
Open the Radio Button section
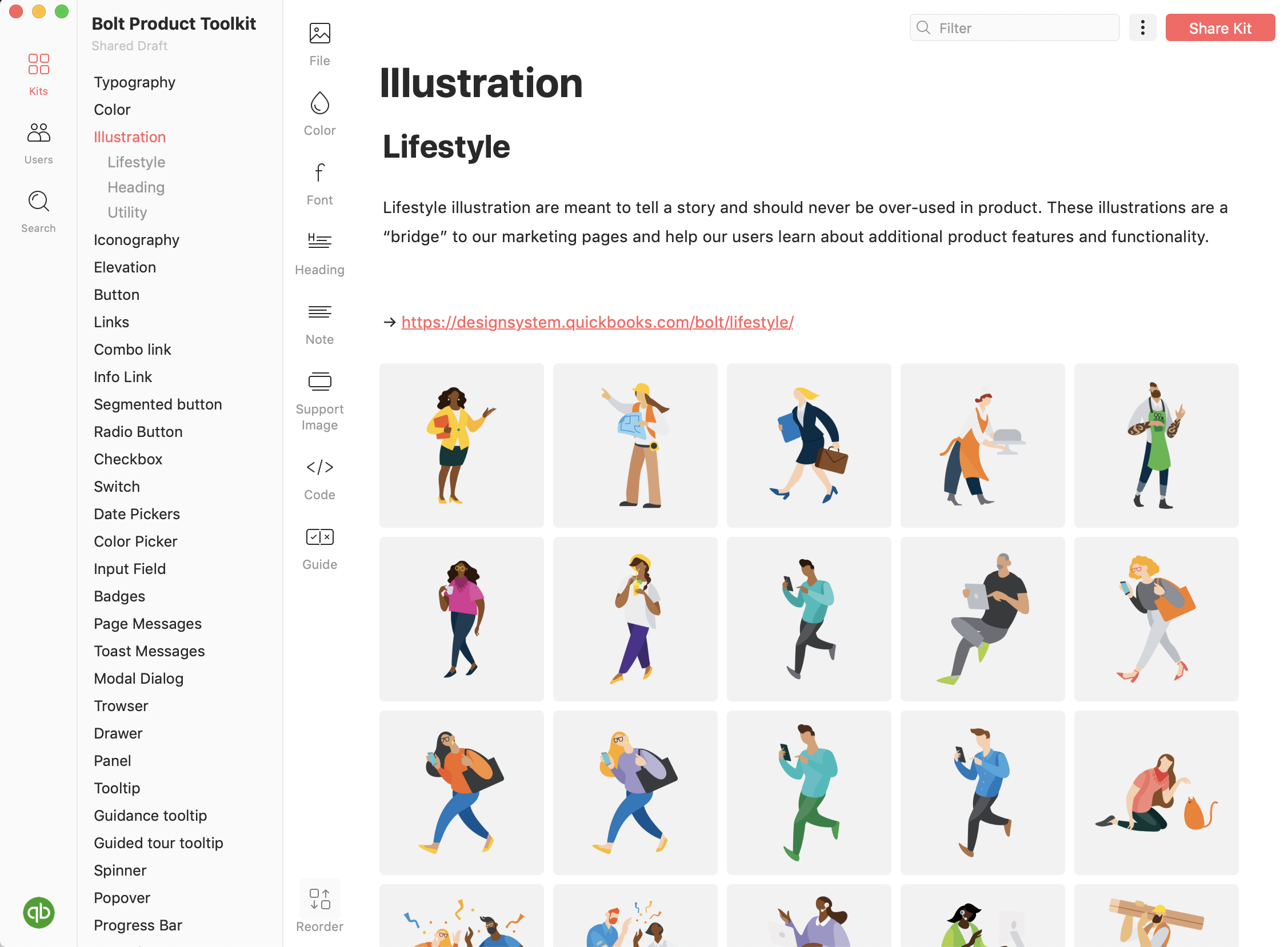(x=138, y=432)
